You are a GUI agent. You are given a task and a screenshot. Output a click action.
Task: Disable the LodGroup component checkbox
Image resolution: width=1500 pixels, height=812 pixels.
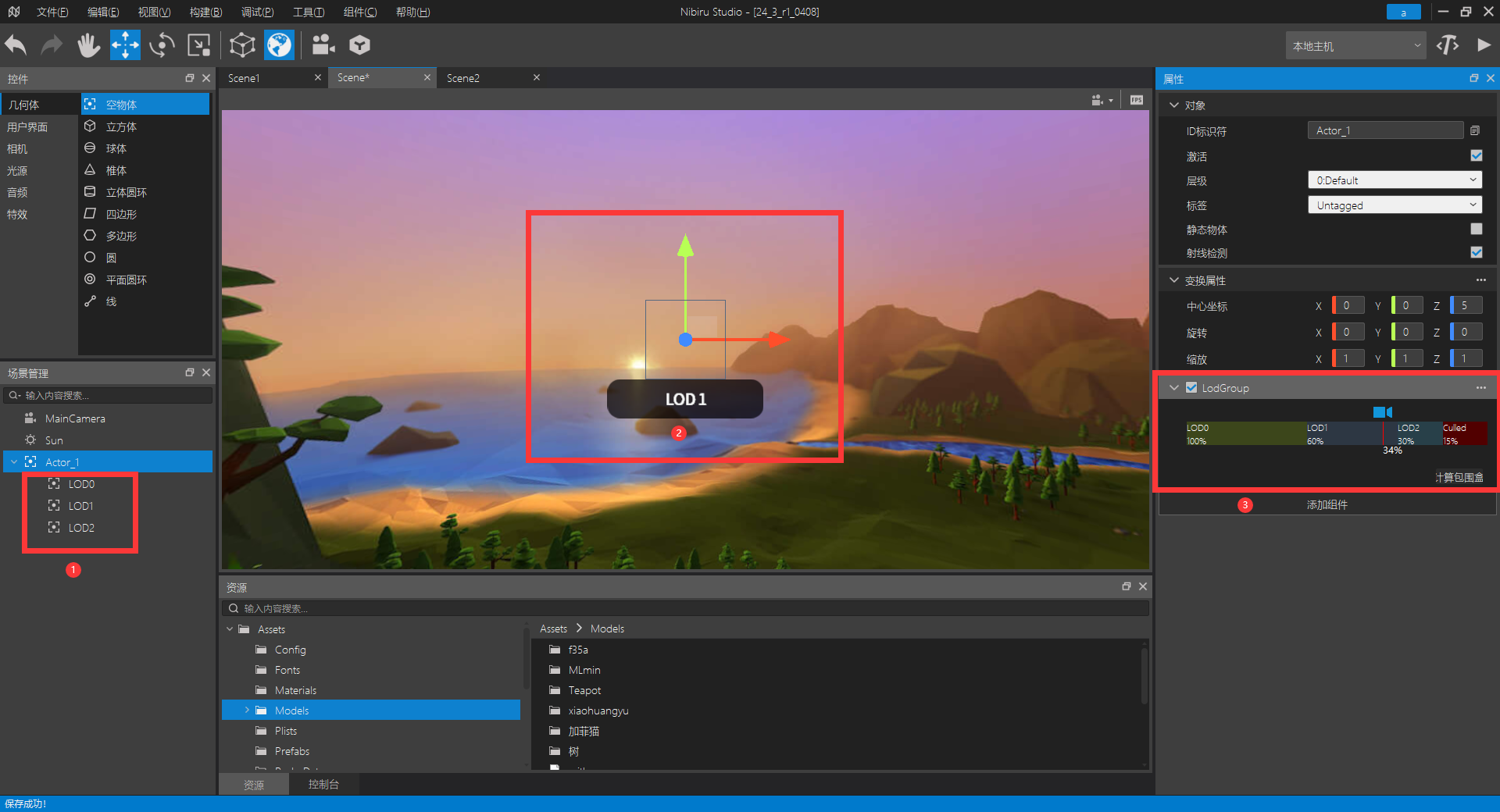(x=1191, y=388)
